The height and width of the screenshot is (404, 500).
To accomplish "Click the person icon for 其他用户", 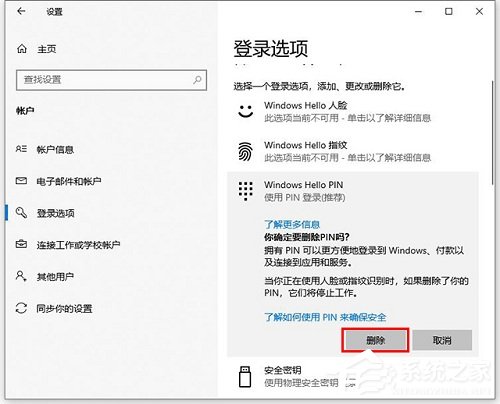I will coord(21,276).
